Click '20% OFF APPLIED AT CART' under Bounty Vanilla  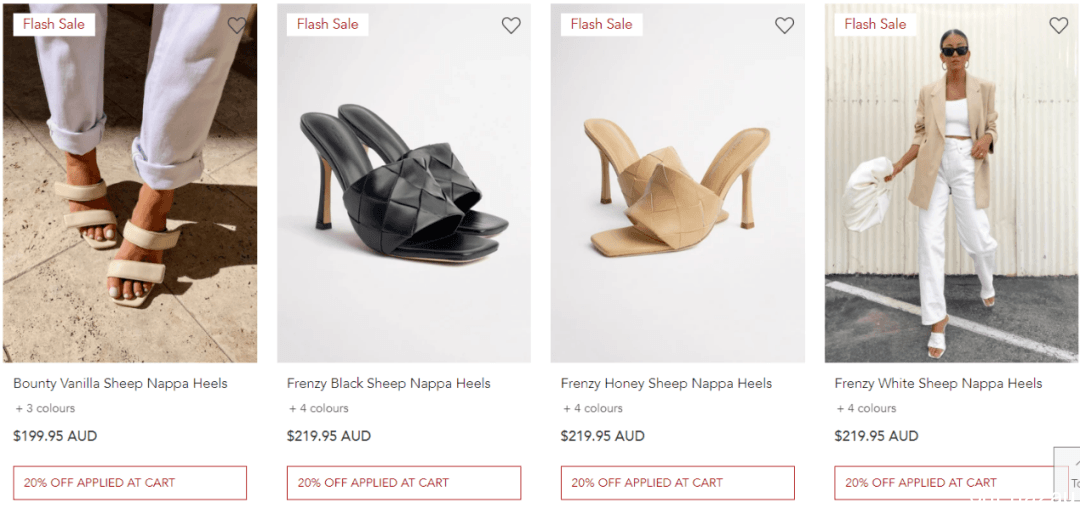point(130,483)
